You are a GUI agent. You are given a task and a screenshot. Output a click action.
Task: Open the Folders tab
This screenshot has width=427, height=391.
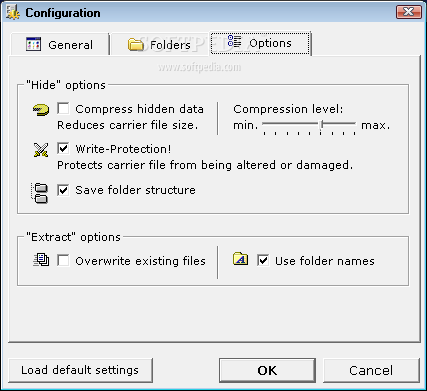click(x=160, y=44)
